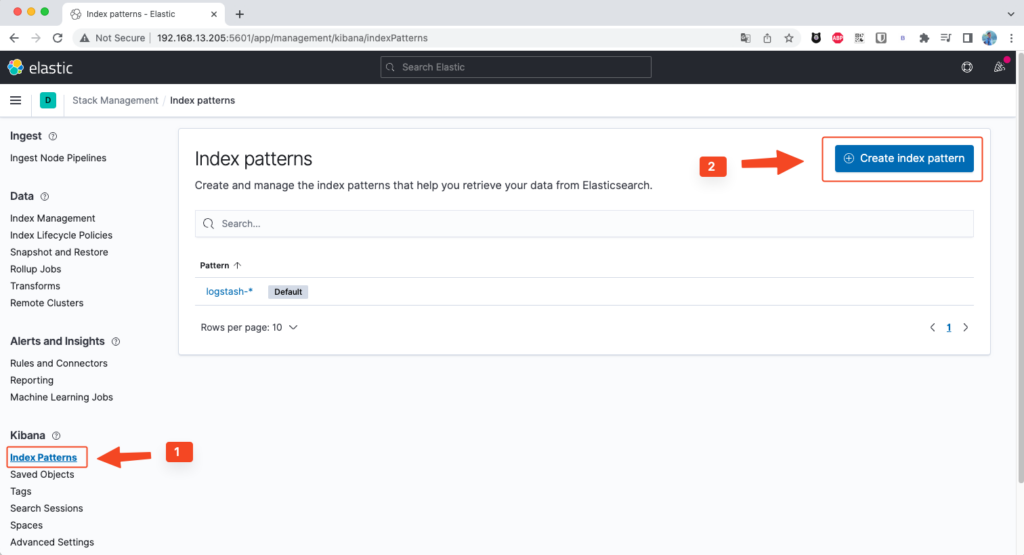The height and width of the screenshot is (555, 1024).
Task: Bookmark this page with the star icon
Action: click(x=789, y=38)
